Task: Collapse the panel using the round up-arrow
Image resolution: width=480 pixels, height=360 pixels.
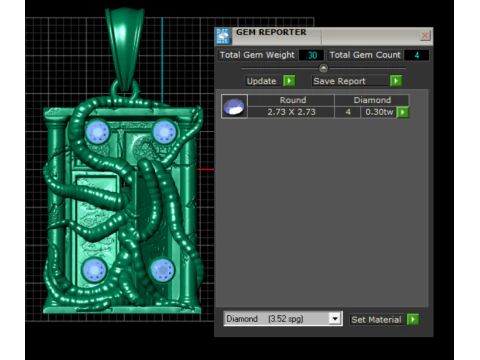Action: coord(323,68)
